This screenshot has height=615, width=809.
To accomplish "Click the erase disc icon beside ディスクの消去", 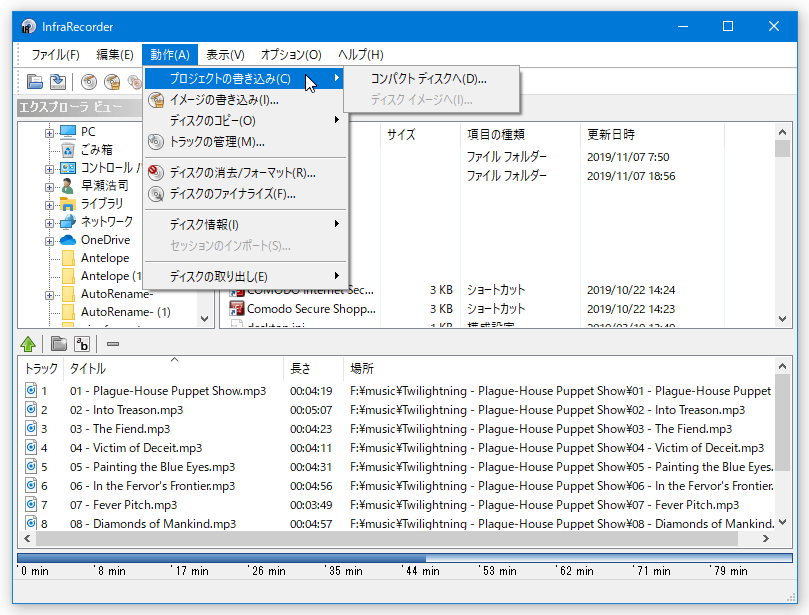I will point(156,172).
